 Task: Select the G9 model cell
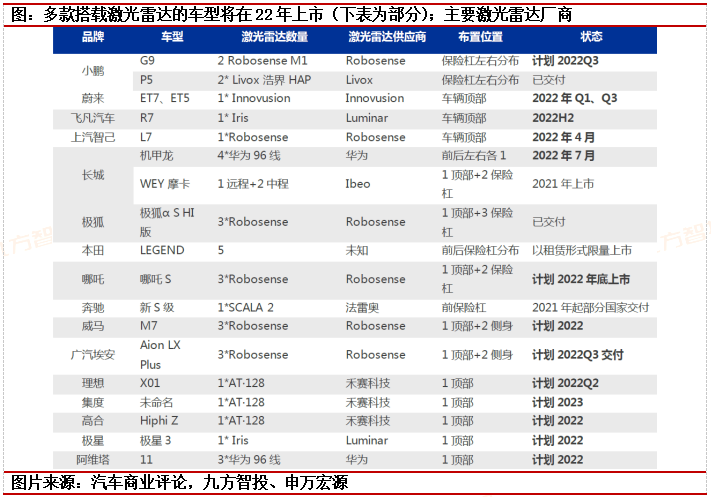click(x=147, y=61)
